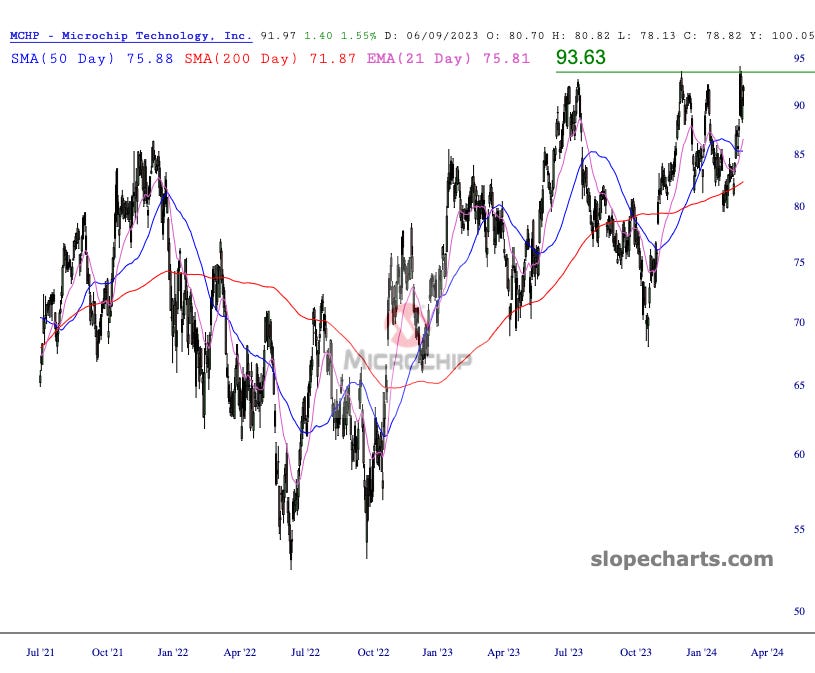Click the green 93.63 price level label
The height and width of the screenshot is (673, 815).
point(581,57)
